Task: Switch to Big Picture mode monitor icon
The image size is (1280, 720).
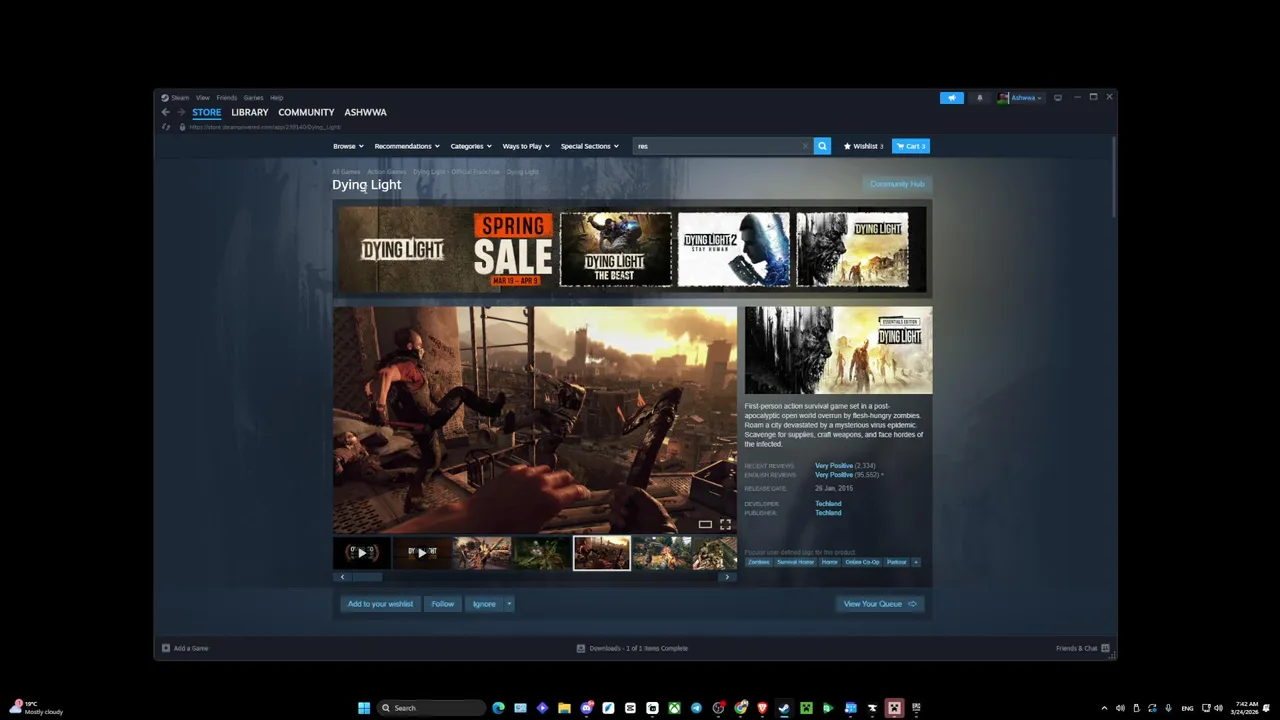Action: coord(1058,98)
